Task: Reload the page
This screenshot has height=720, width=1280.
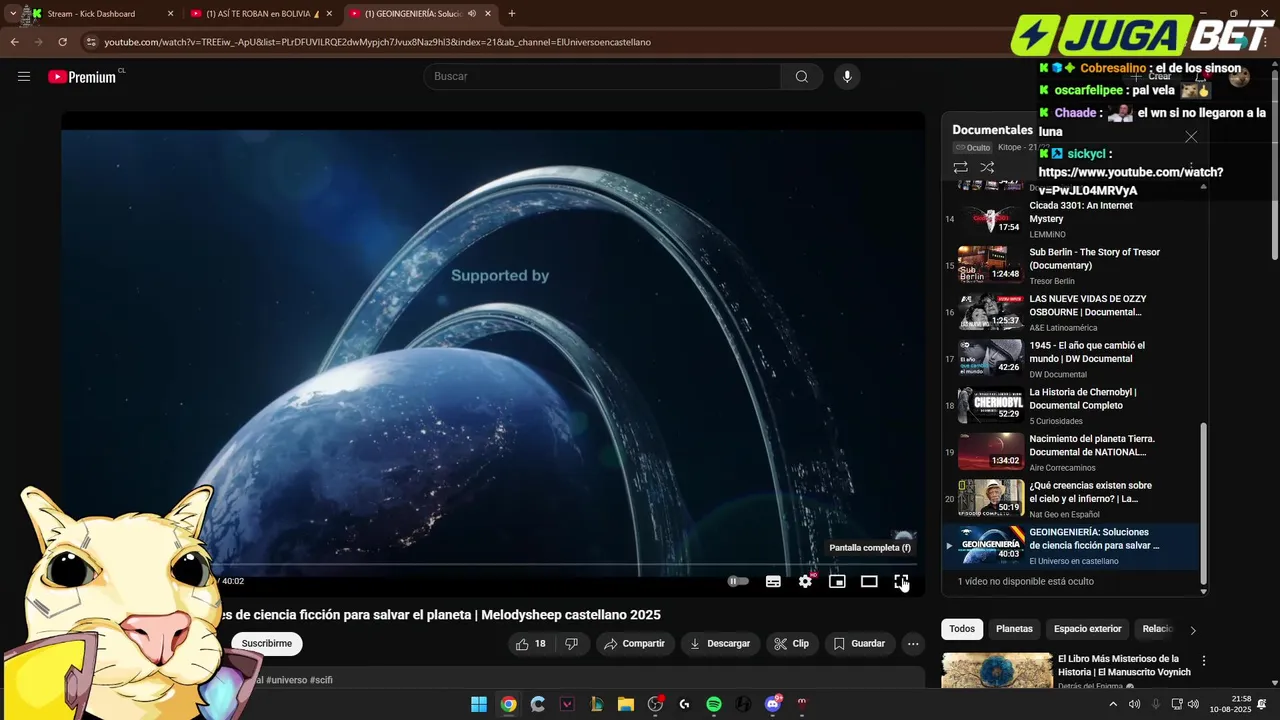Action: tap(62, 42)
